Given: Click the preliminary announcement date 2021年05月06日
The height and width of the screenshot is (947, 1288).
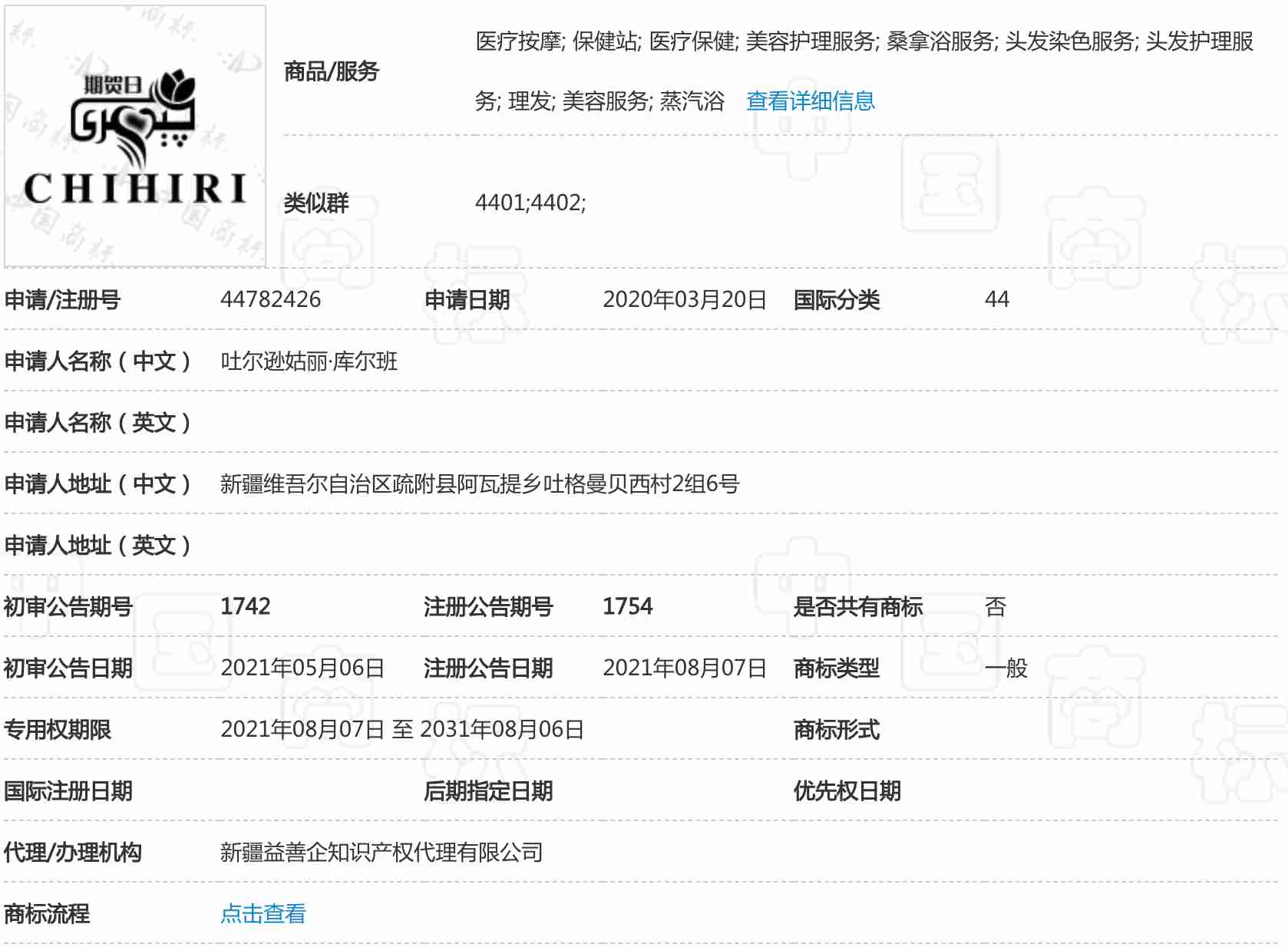Looking at the screenshot, I should coord(302,668).
